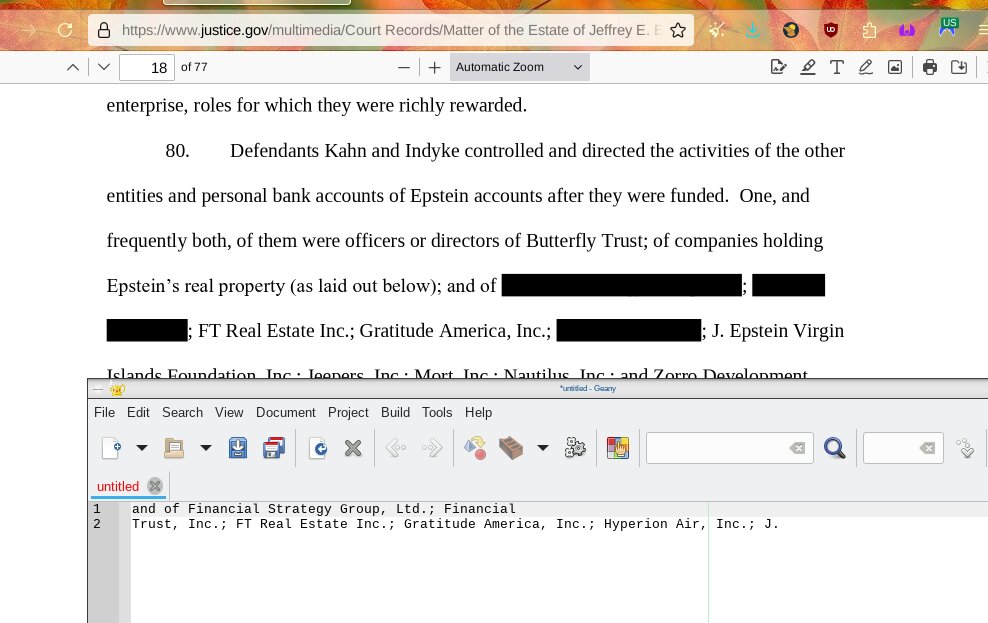Open the Automatic Zoom dropdown
Screen dimensions: 988x623
(519, 67)
